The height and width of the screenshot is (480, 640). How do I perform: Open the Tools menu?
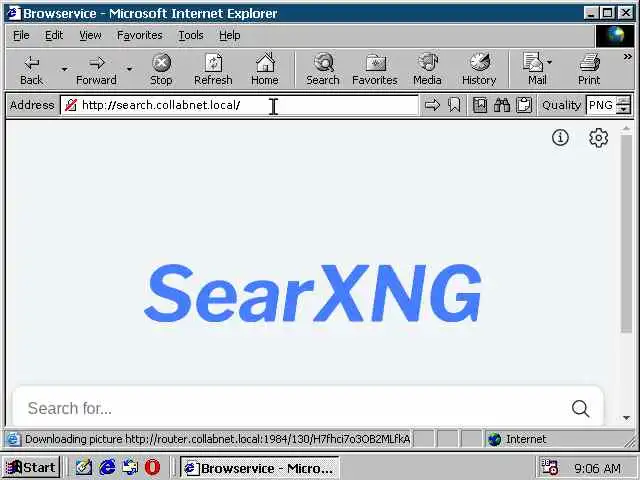click(x=191, y=36)
